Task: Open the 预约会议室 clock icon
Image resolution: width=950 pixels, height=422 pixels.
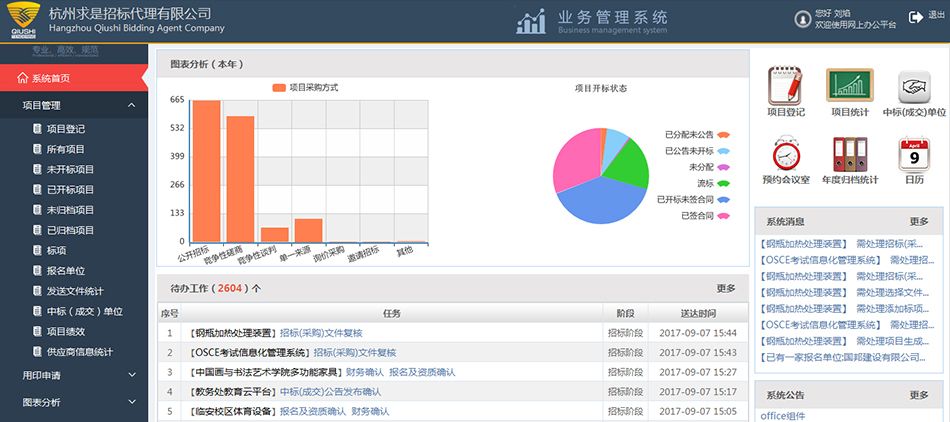Action: pyautogui.click(x=786, y=155)
